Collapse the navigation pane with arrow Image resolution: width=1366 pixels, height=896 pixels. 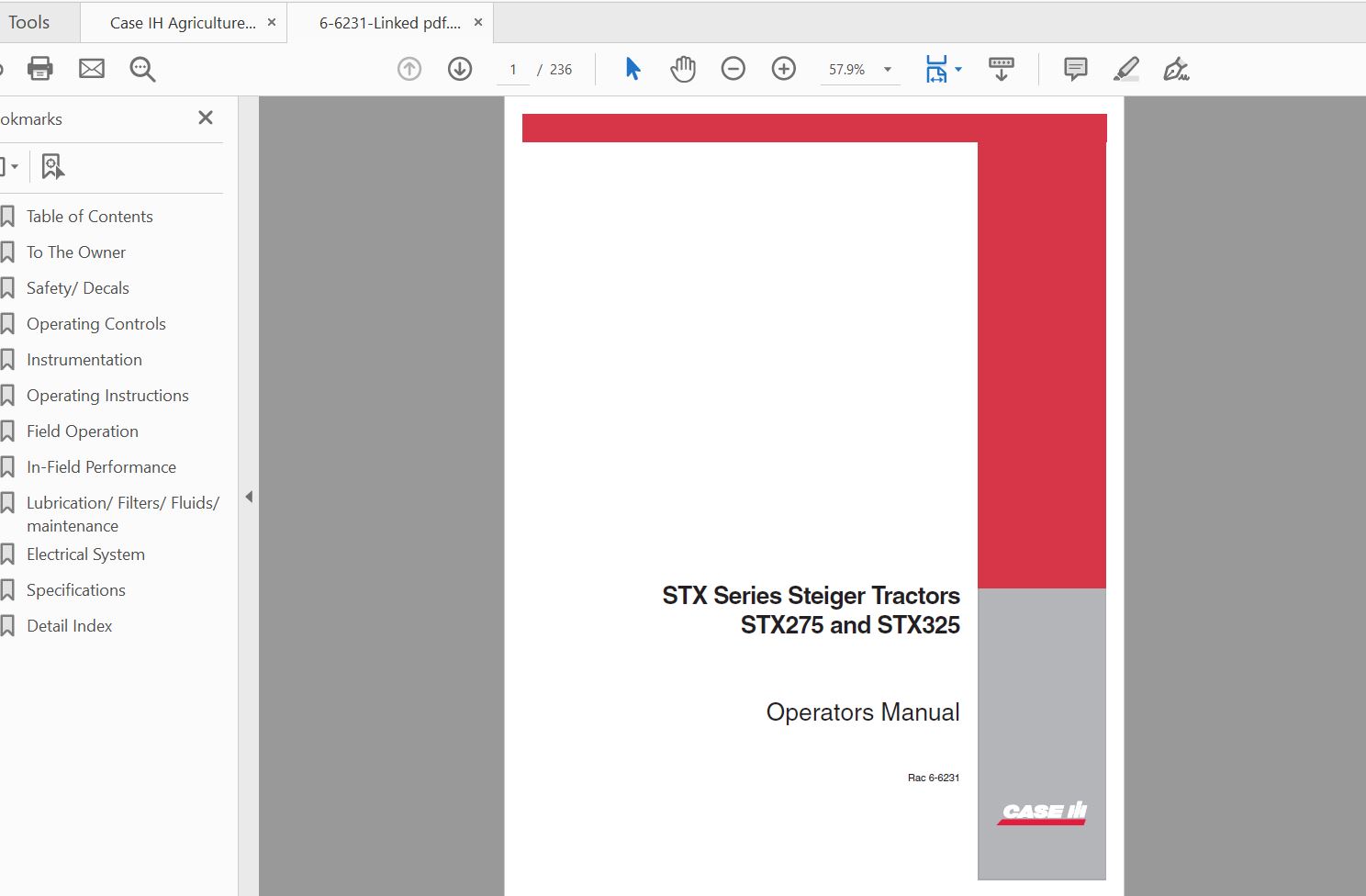[x=249, y=497]
